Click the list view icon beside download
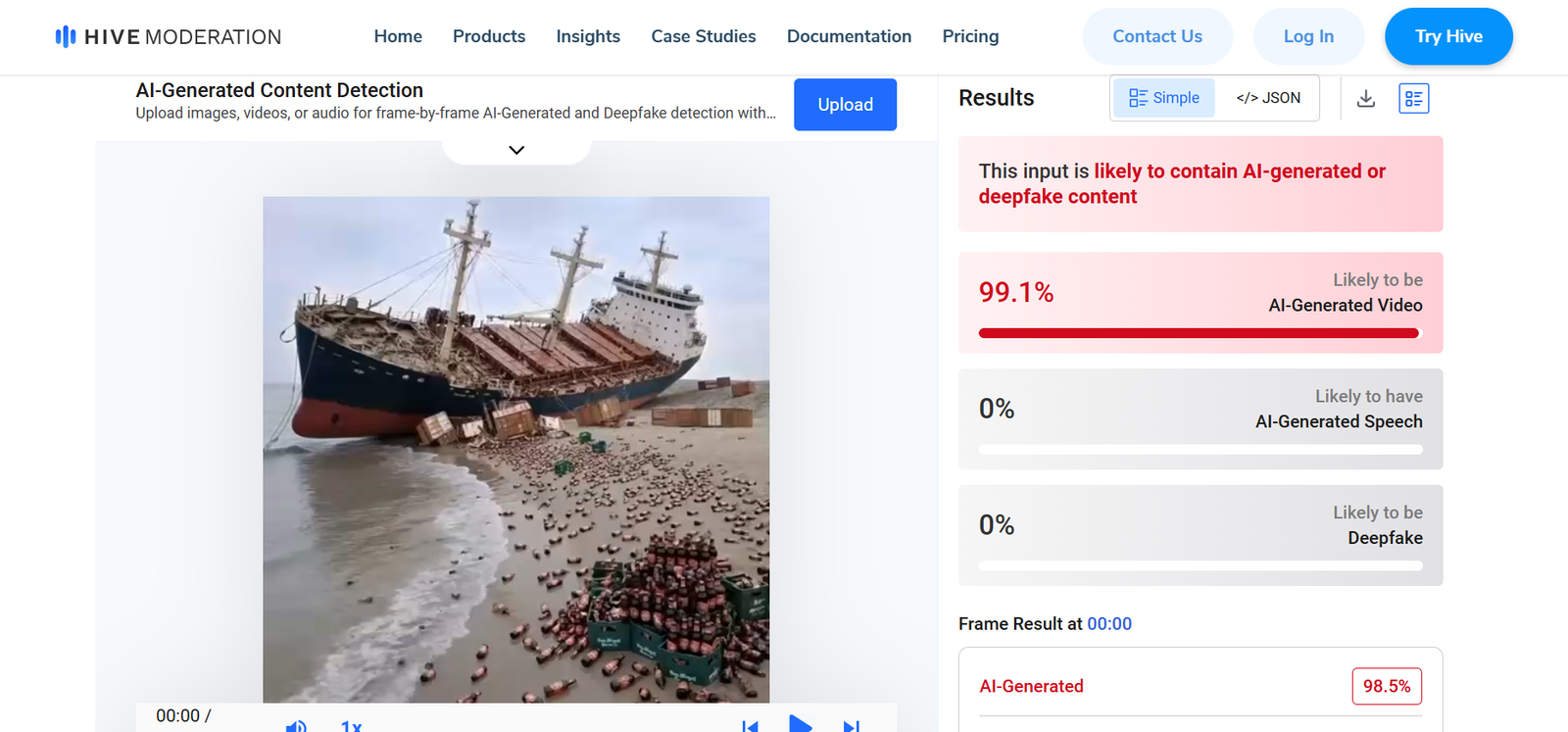 click(x=1413, y=98)
